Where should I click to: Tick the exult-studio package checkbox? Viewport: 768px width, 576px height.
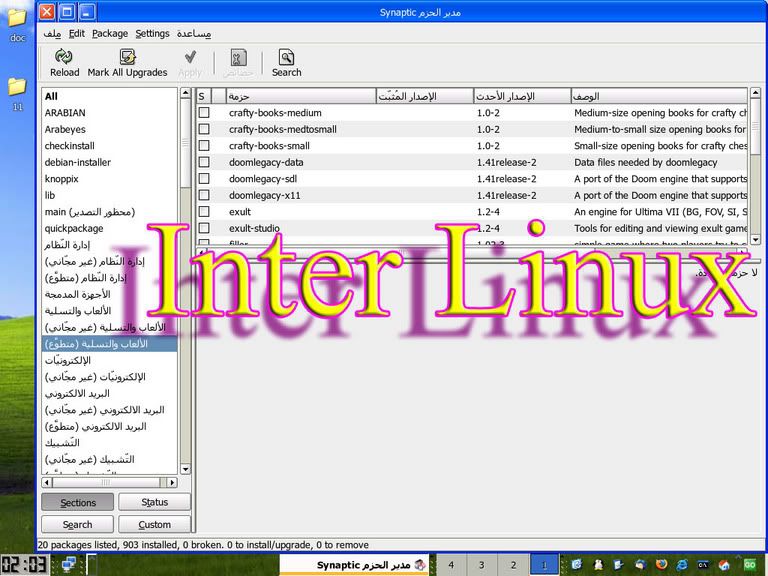coord(204,228)
